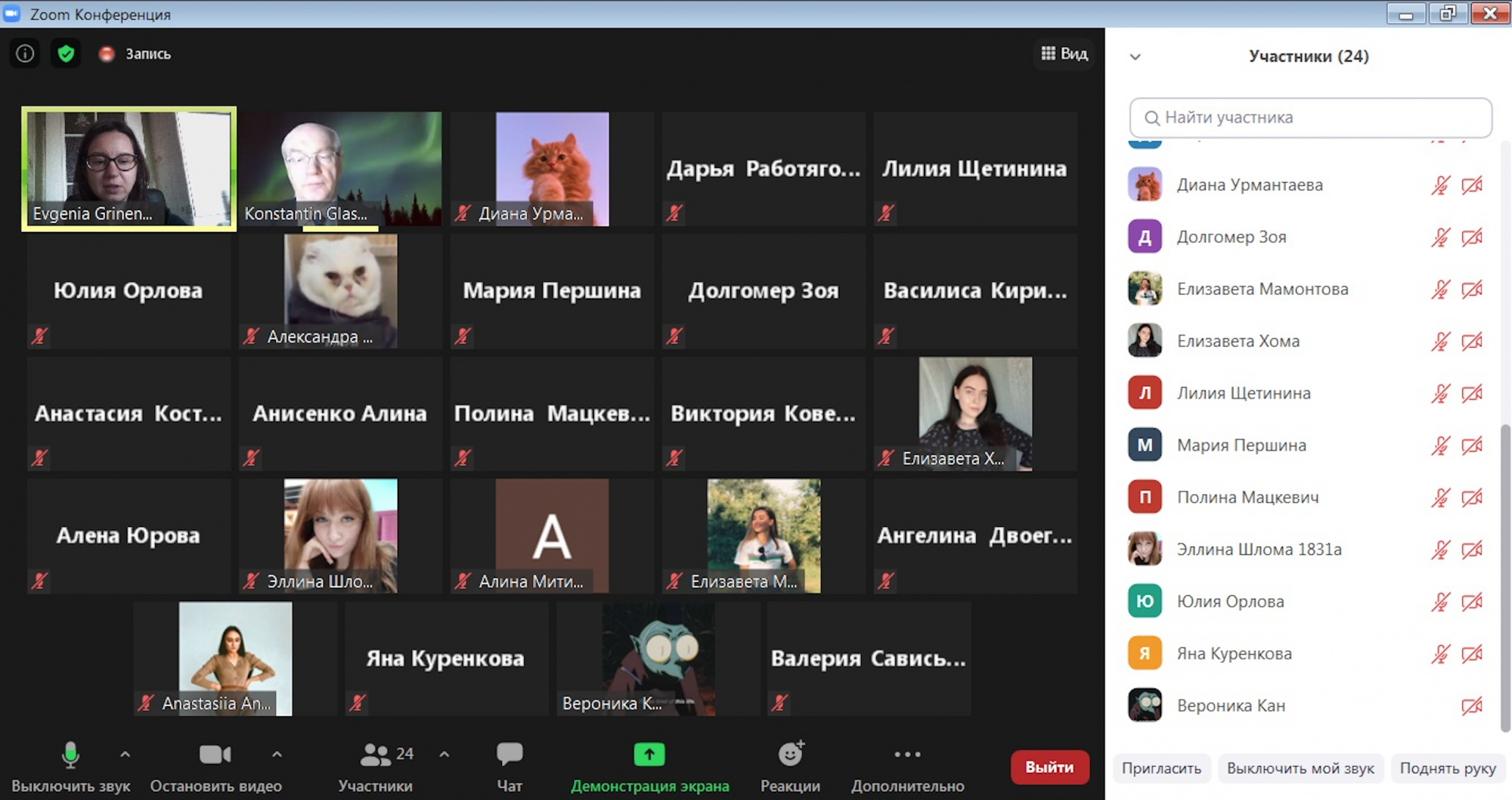Open meeting info icon
1512x800 pixels.
pos(25,54)
